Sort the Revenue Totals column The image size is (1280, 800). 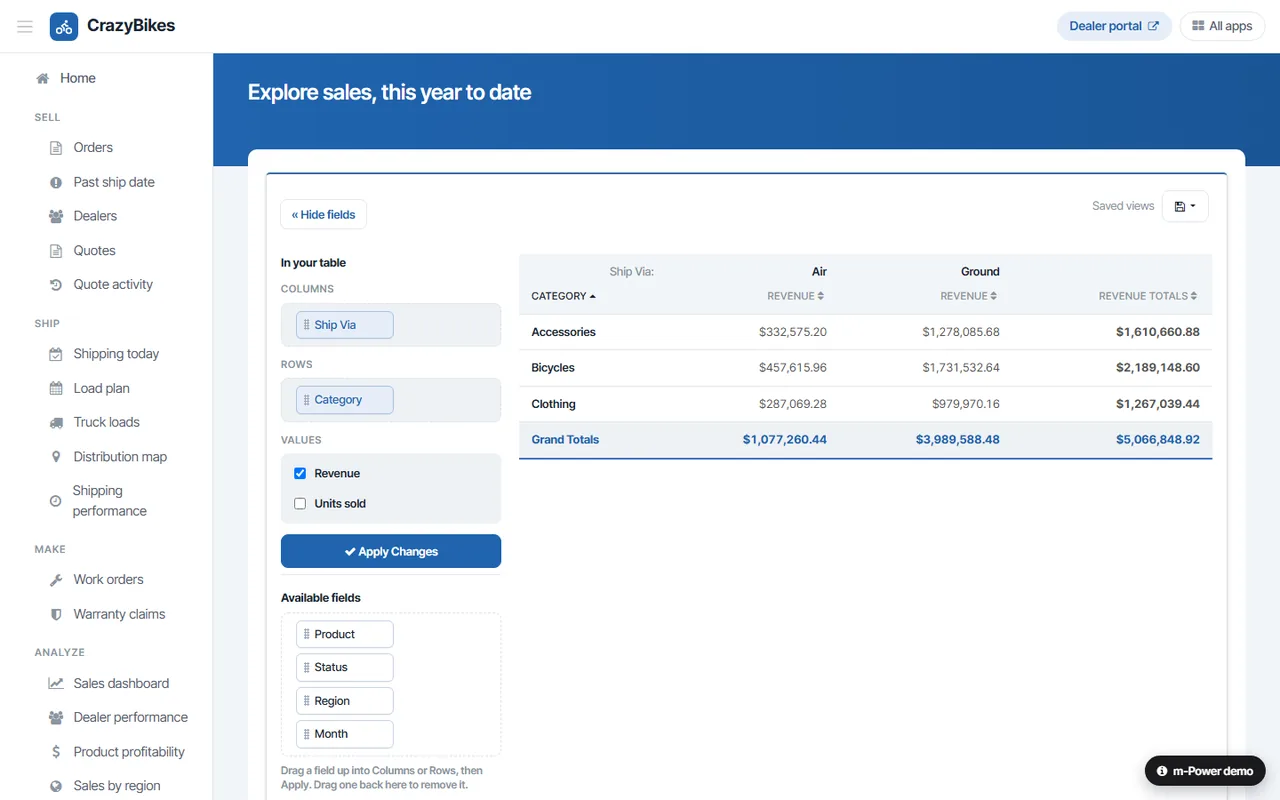click(x=1147, y=296)
